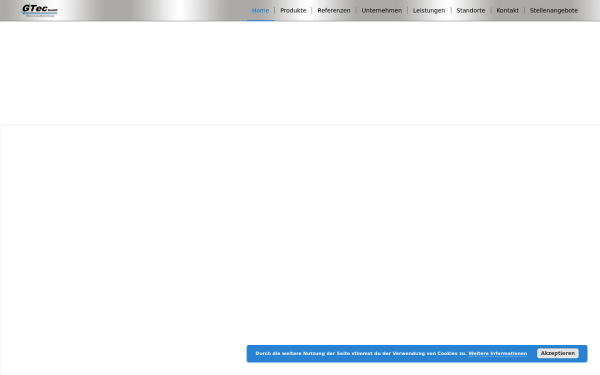Click the separator between Home and Produkte
The height and width of the screenshot is (375, 600).
pos(274,10)
